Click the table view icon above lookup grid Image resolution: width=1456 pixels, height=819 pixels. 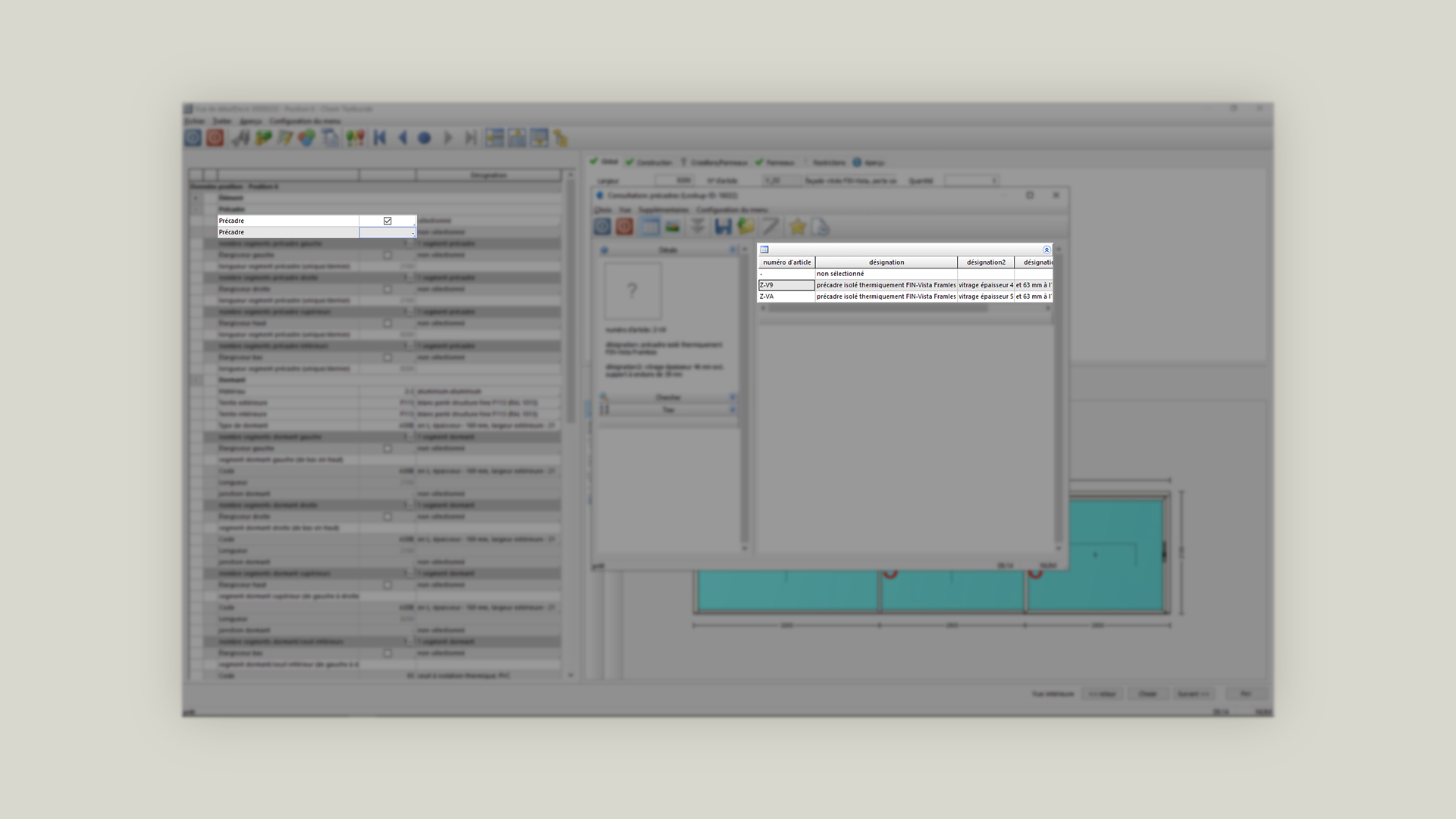point(764,249)
